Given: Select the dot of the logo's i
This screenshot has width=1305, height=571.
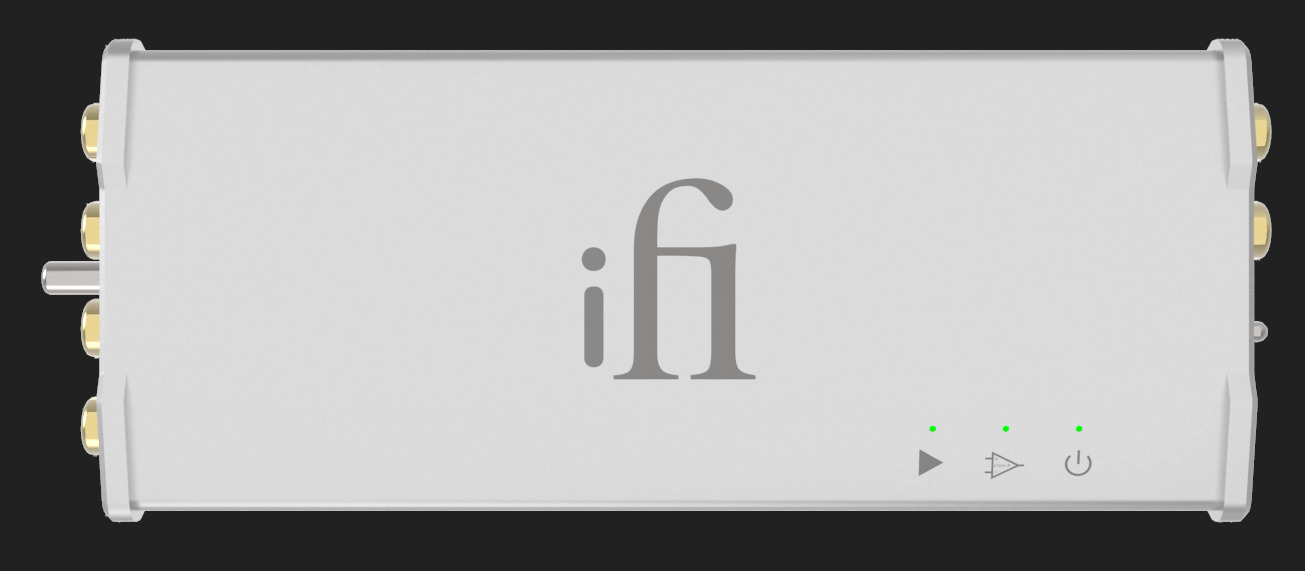Looking at the screenshot, I should pos(595,260).
